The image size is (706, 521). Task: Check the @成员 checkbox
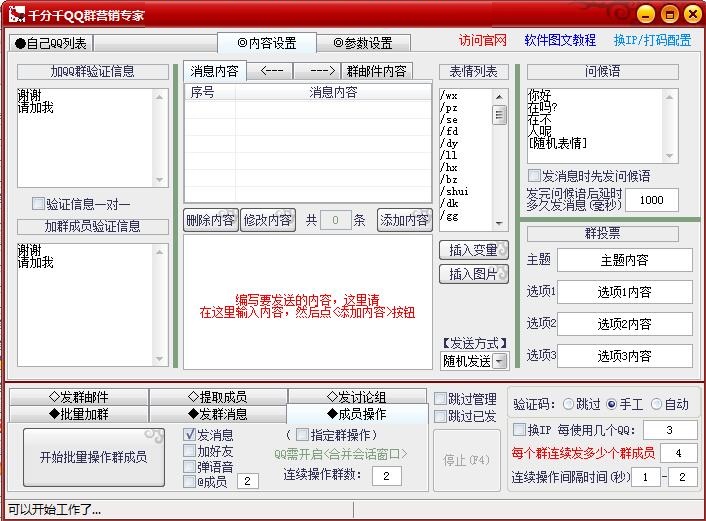[190, 481]
